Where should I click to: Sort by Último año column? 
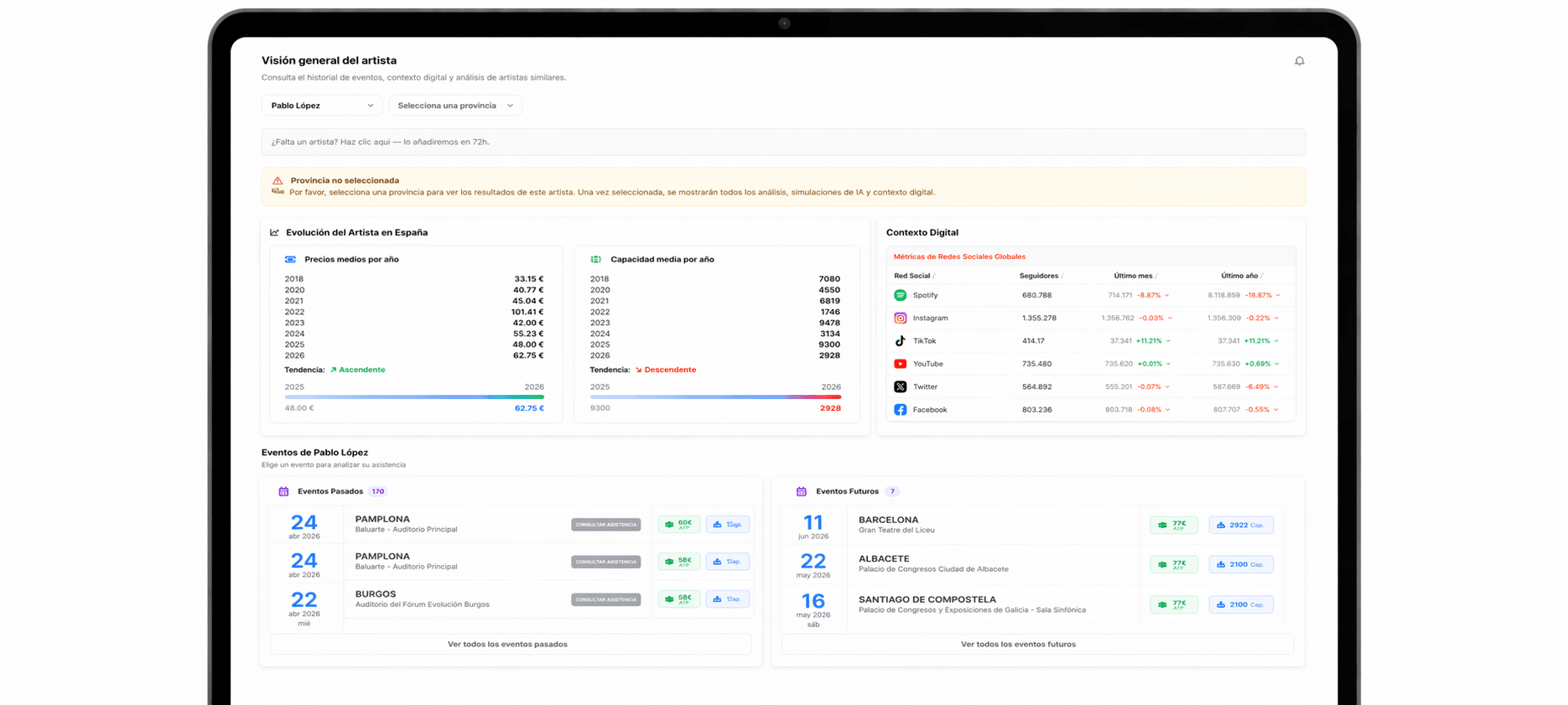(1242, 276)
